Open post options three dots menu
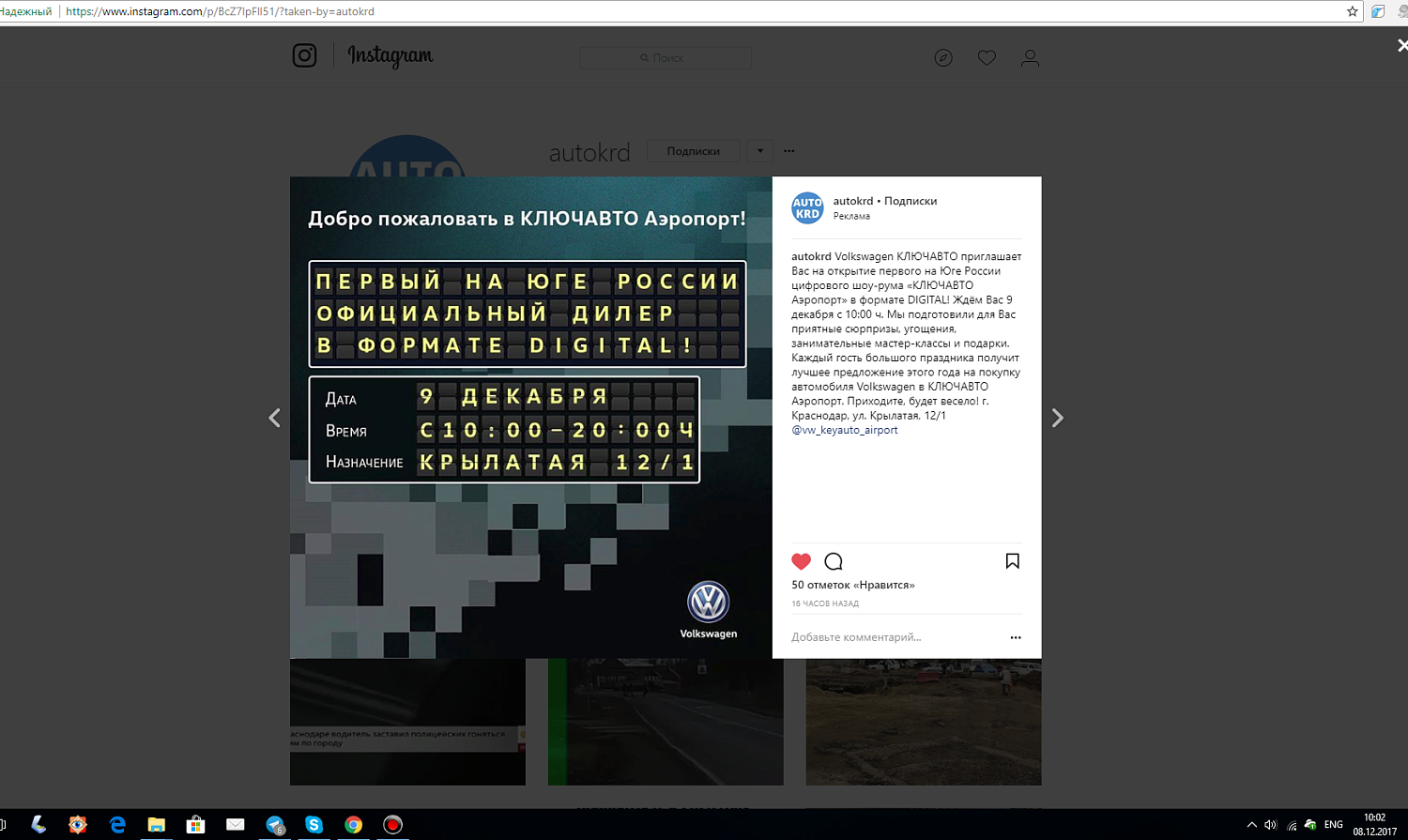The height and width of the screenshot is (840, 1408). 1016,637
